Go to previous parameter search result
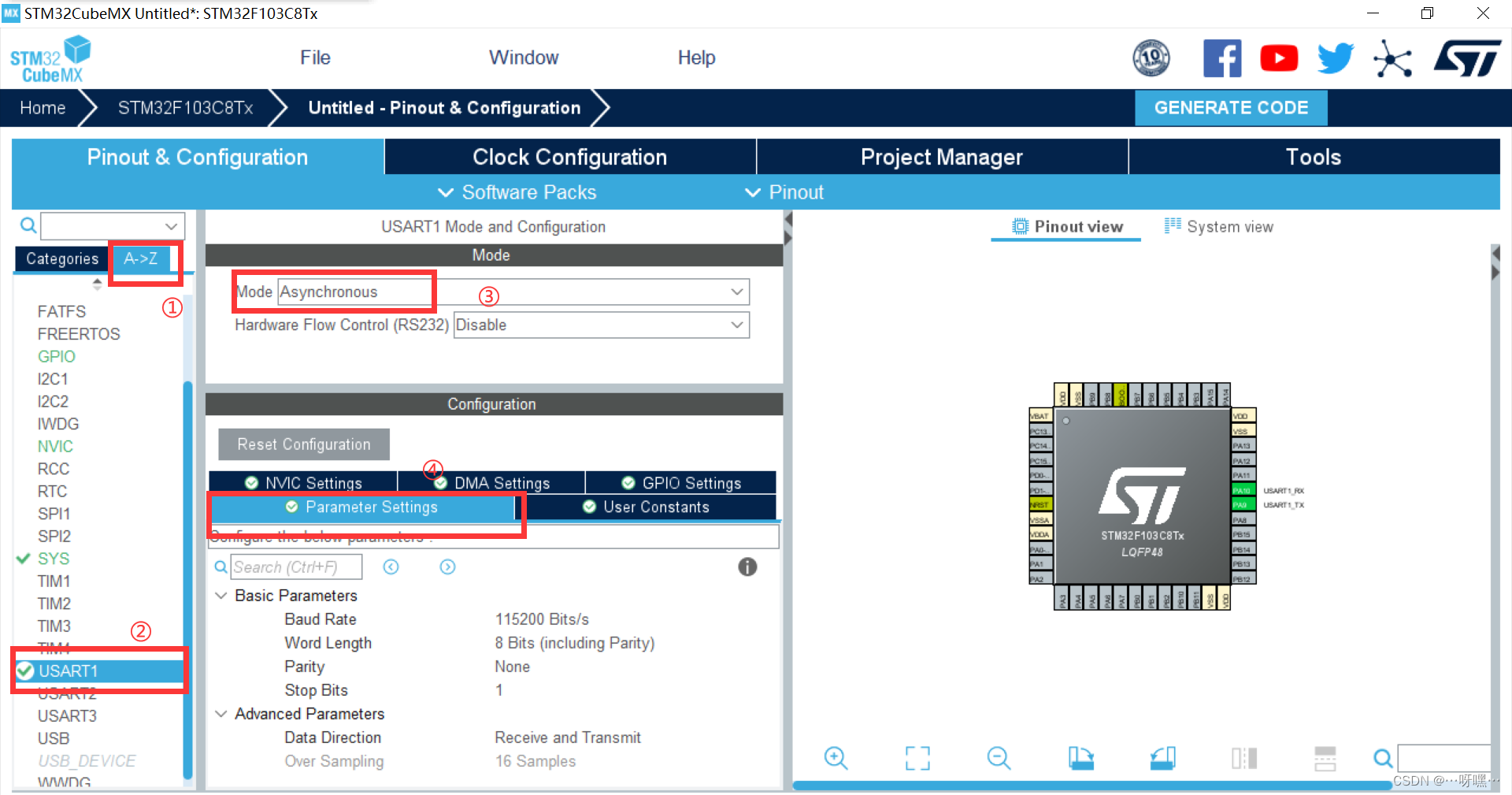1512x795 pixels. [391, 567]
